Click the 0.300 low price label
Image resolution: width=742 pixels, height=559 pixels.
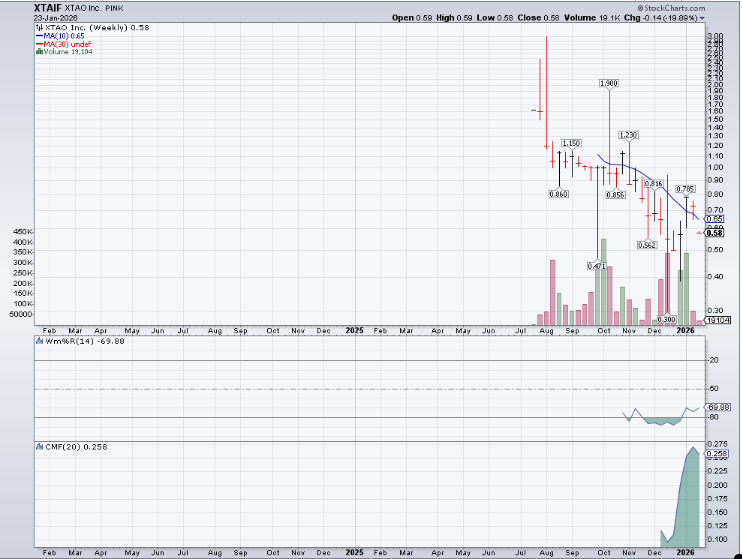click(668, 319)
